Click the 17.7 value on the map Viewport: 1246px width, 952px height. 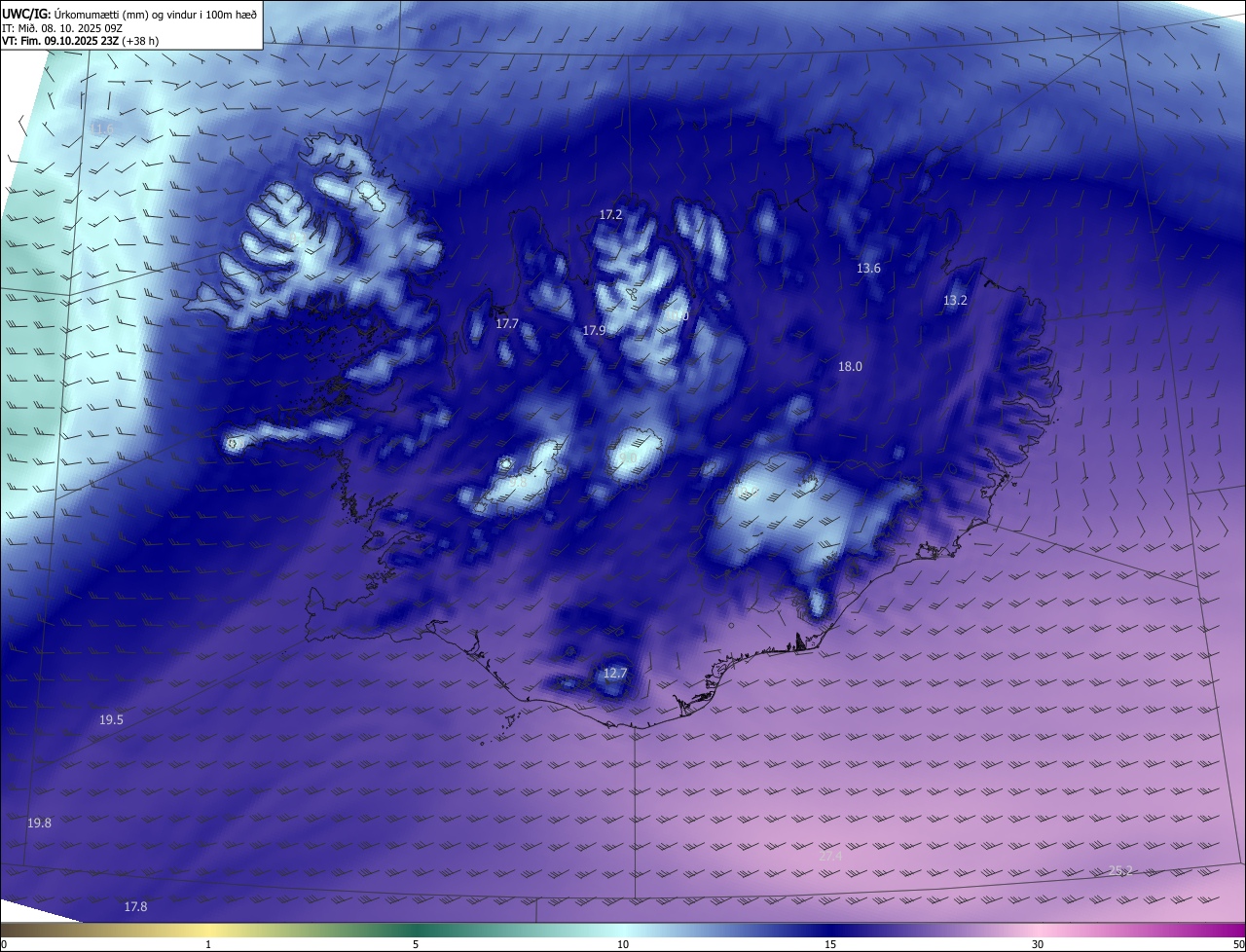pyautogui.click(x=506, y=323)
